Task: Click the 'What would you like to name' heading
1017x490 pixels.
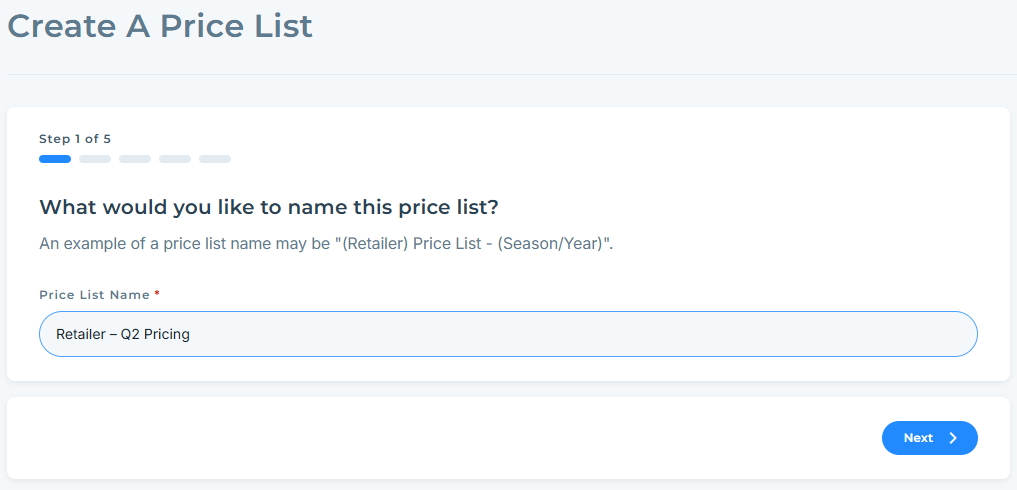Action: (x=268, y=207)
